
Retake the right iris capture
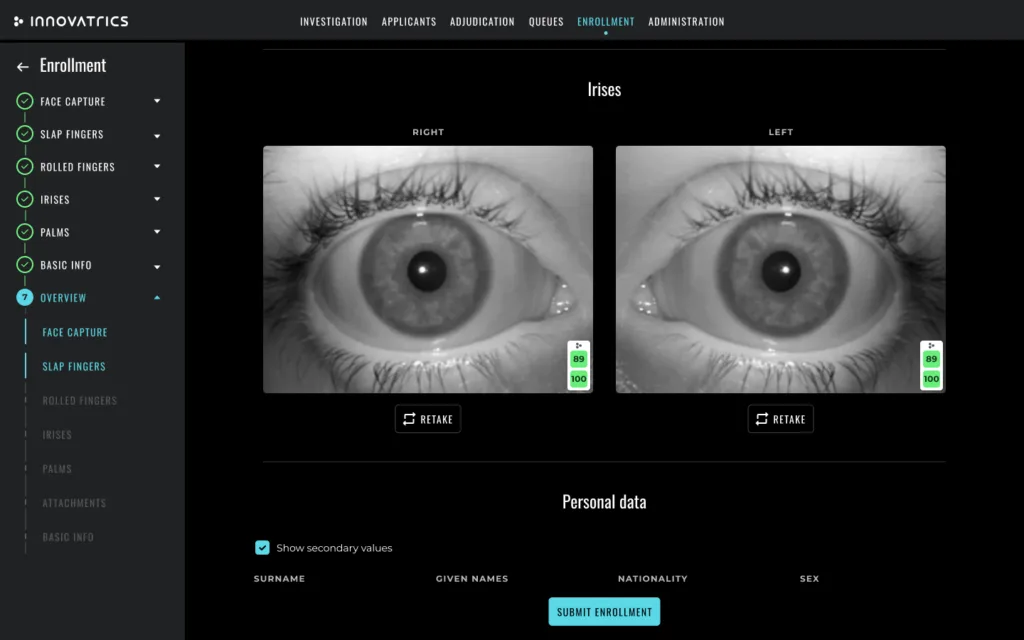pyautogui.click(x=428, y=419)
